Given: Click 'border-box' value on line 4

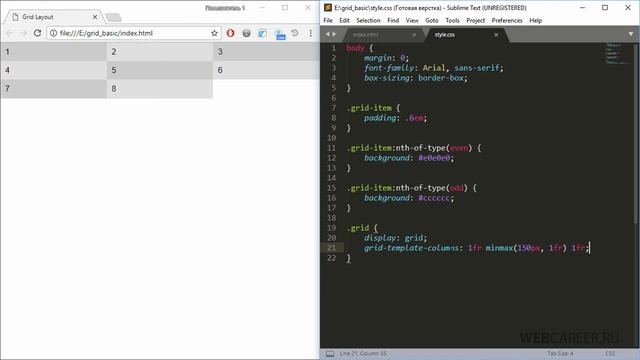Looking at the screenshot, I should pyautogui.click(x=441, y=78).
